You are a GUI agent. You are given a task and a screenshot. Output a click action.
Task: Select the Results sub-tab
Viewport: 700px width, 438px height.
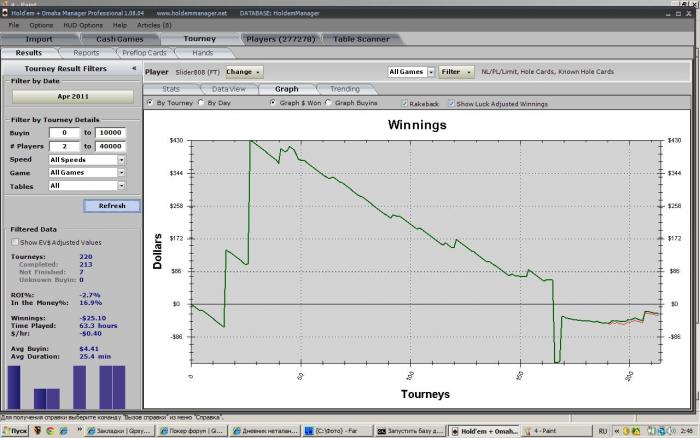(29, 53)
